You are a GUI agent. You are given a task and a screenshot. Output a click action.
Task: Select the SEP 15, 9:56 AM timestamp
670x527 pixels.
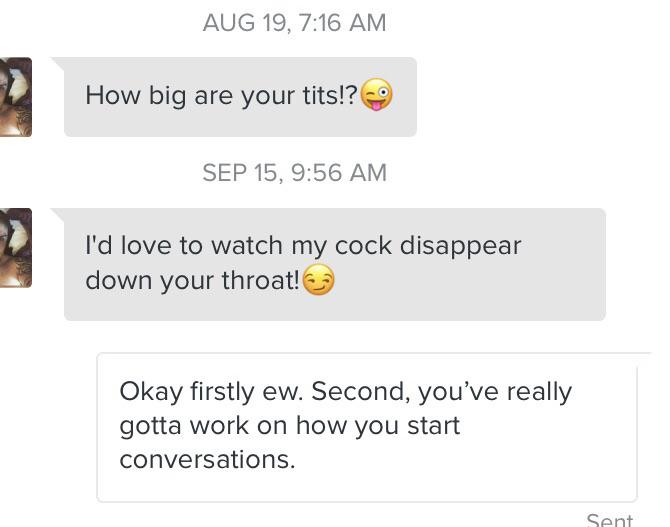(294, 173)
